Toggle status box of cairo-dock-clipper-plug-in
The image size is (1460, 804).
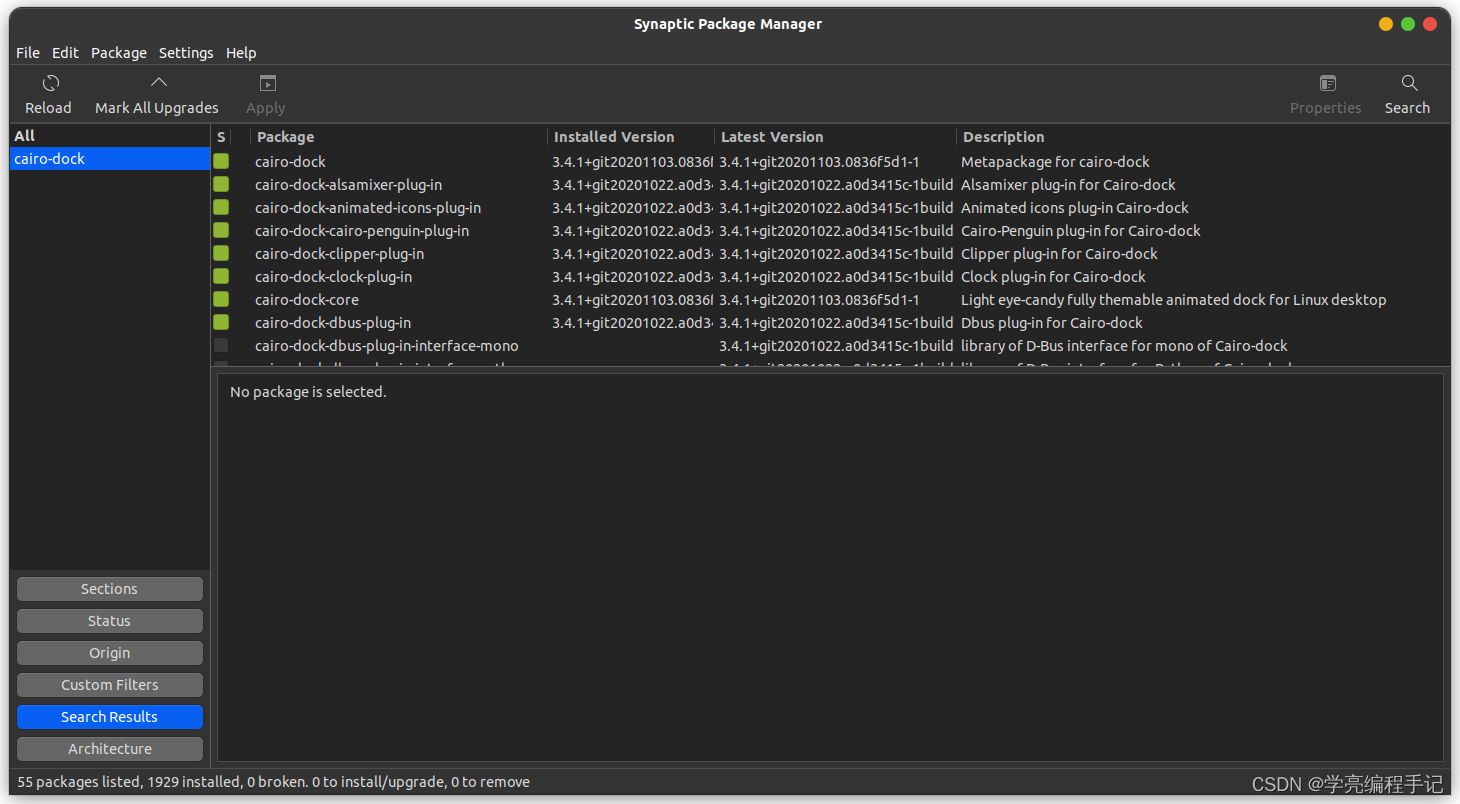point(221,253)
